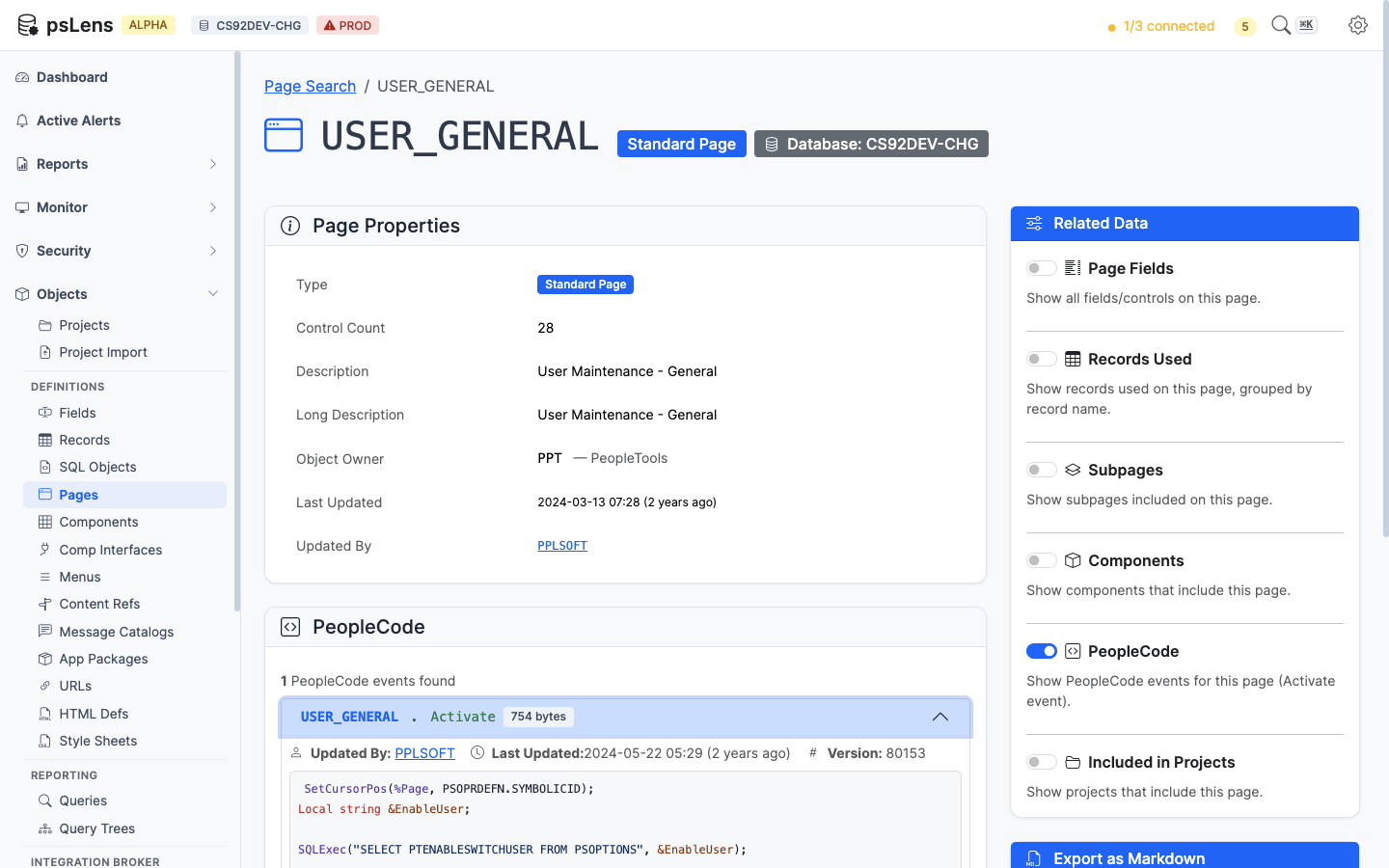Enable the Included in Projects toggle
The width and height of the screenshot is (1389, 868).
[x=1042, y=762]
